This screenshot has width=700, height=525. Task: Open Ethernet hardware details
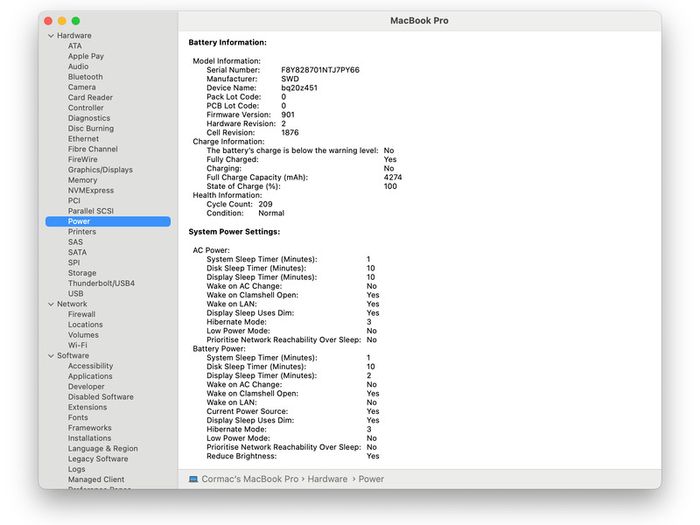(83, 139)
